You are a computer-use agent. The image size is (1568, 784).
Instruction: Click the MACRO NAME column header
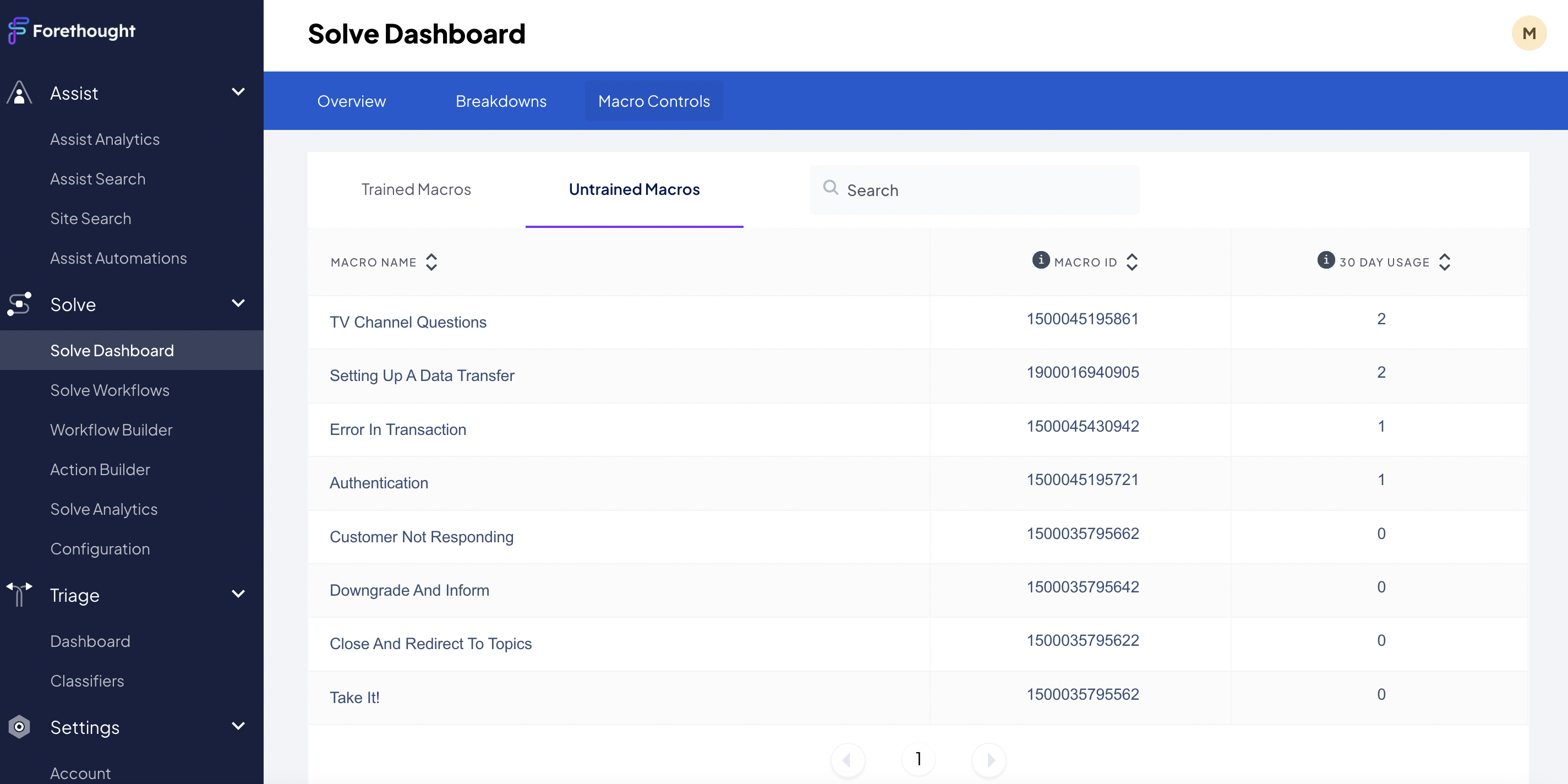[x=373, y=263]
